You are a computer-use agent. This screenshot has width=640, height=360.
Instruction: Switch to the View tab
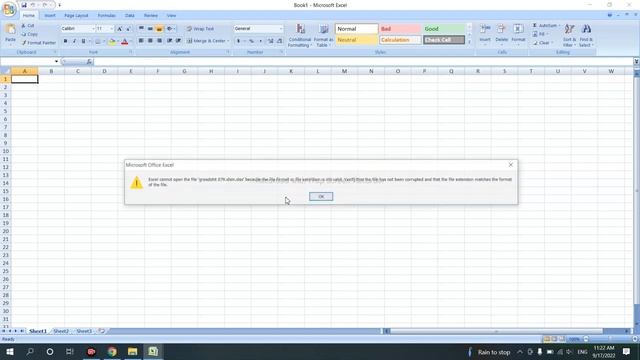click(x=171, y=16)
